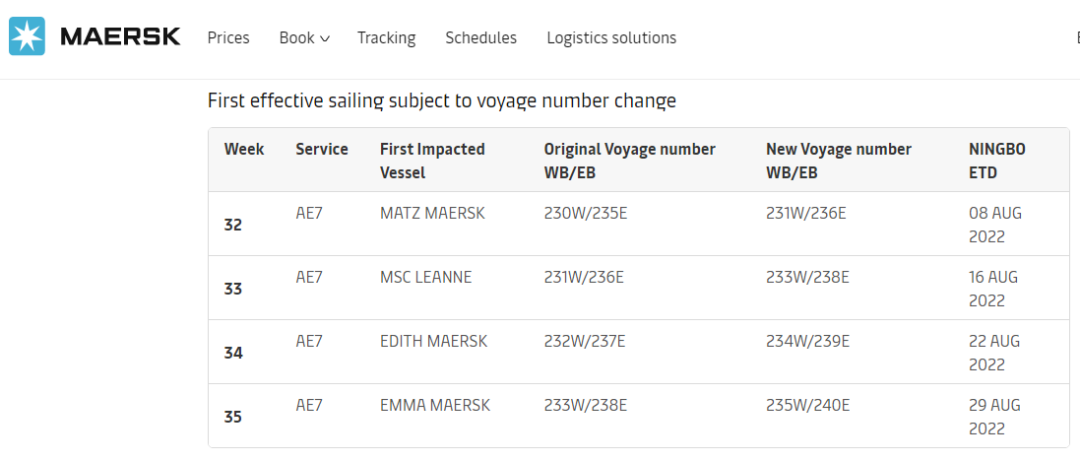The image size is (1080, 461).
Task: Select the EMMA MAERSK vessel cell
Action: [x=433, y=405]
